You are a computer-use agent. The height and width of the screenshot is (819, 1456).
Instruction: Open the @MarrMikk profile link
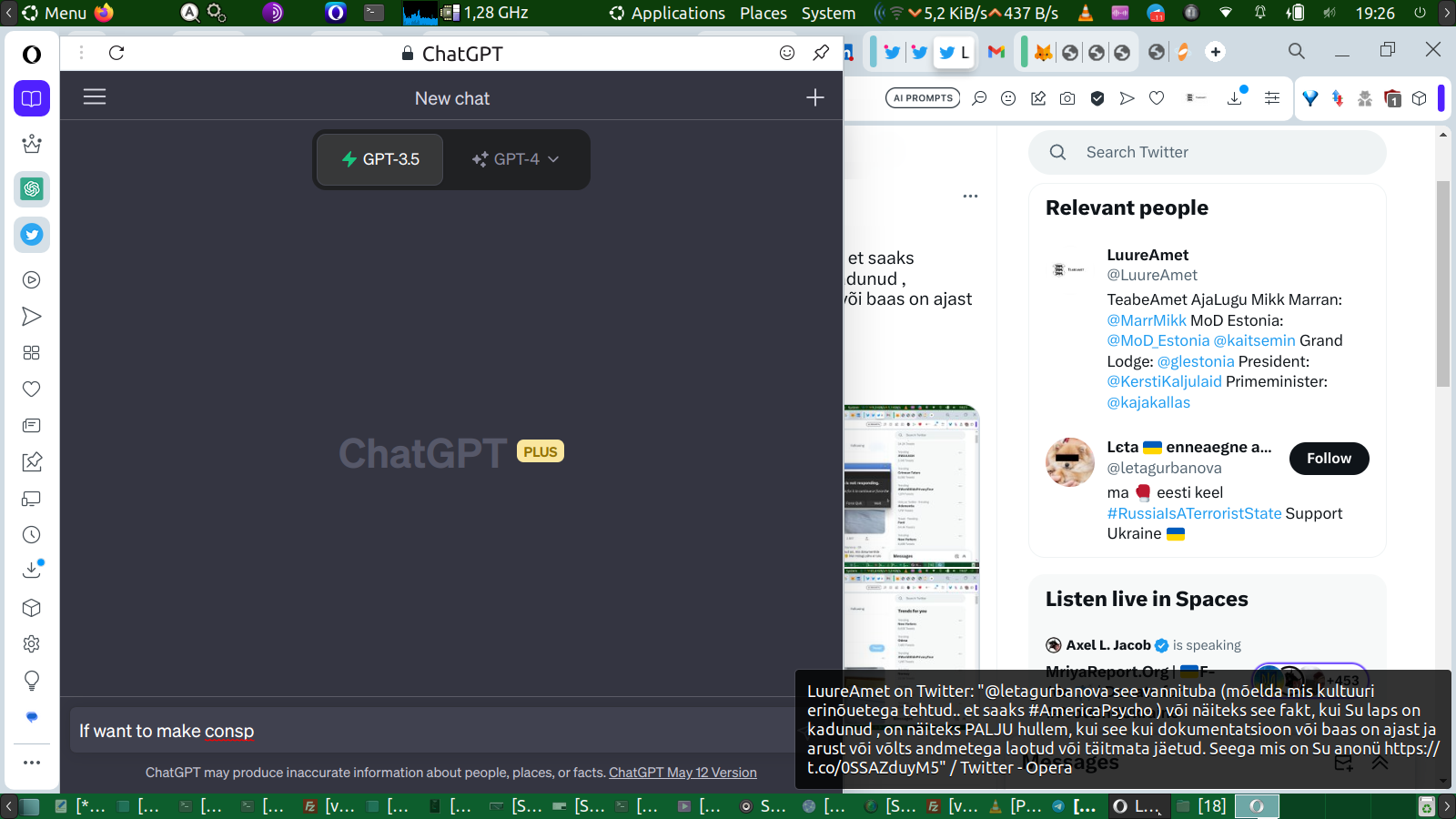point(1147,320)
